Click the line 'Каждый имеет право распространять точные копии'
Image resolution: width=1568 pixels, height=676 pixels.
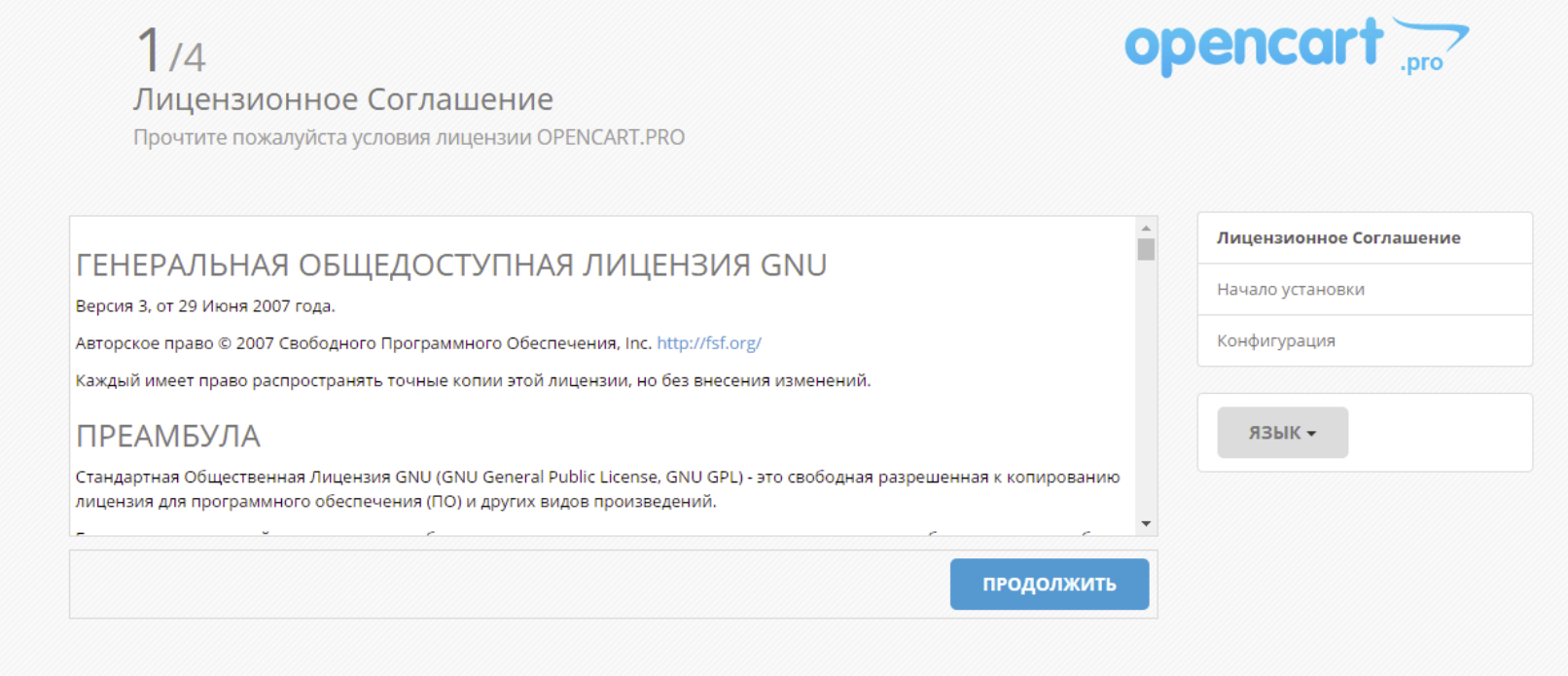click(x=473, y=381)
